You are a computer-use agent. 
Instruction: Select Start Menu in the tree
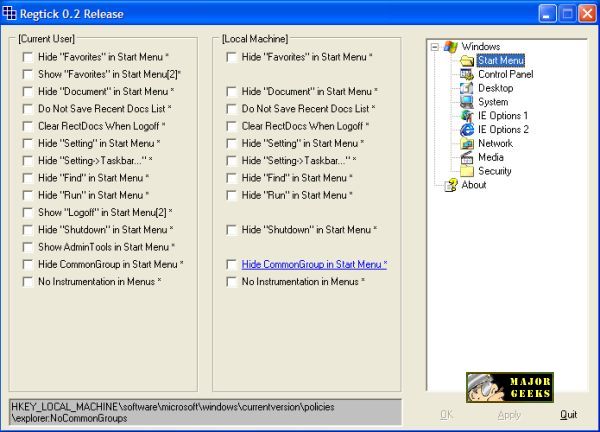point(501,60)
